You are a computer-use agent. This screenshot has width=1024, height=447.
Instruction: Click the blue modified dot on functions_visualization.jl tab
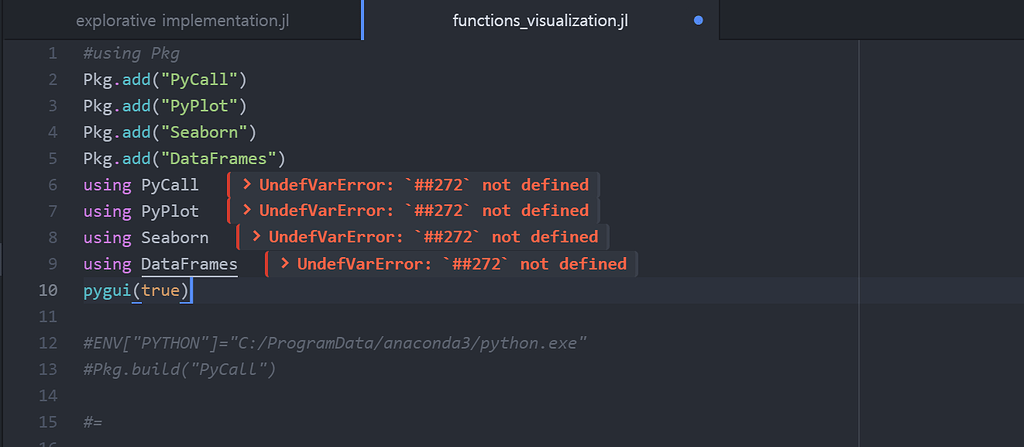[698, 20]
